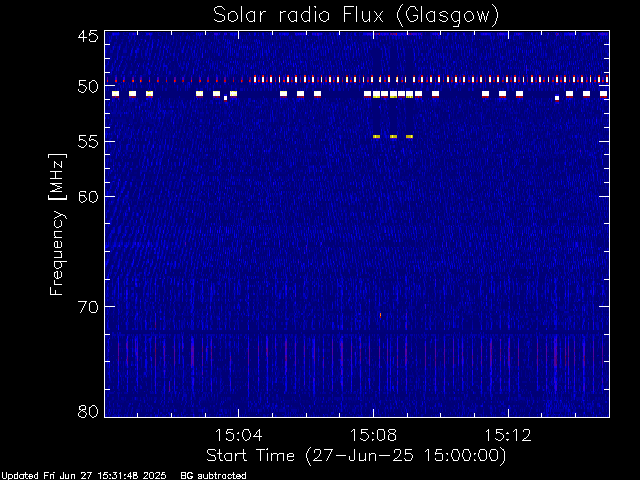Click the 'Start Time (27-Jun-25 15:00:00)' label
Screen dimensions: 640x480
356,456
